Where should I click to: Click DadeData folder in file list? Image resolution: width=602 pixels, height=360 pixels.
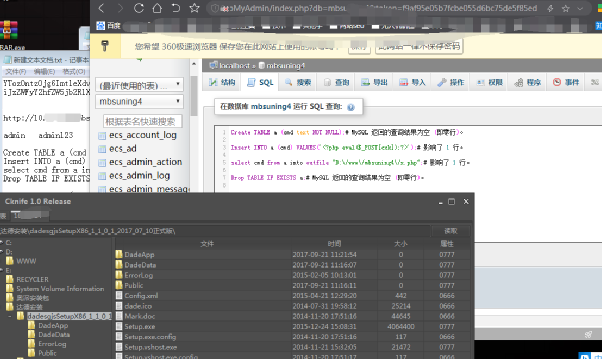click(140, 265)
